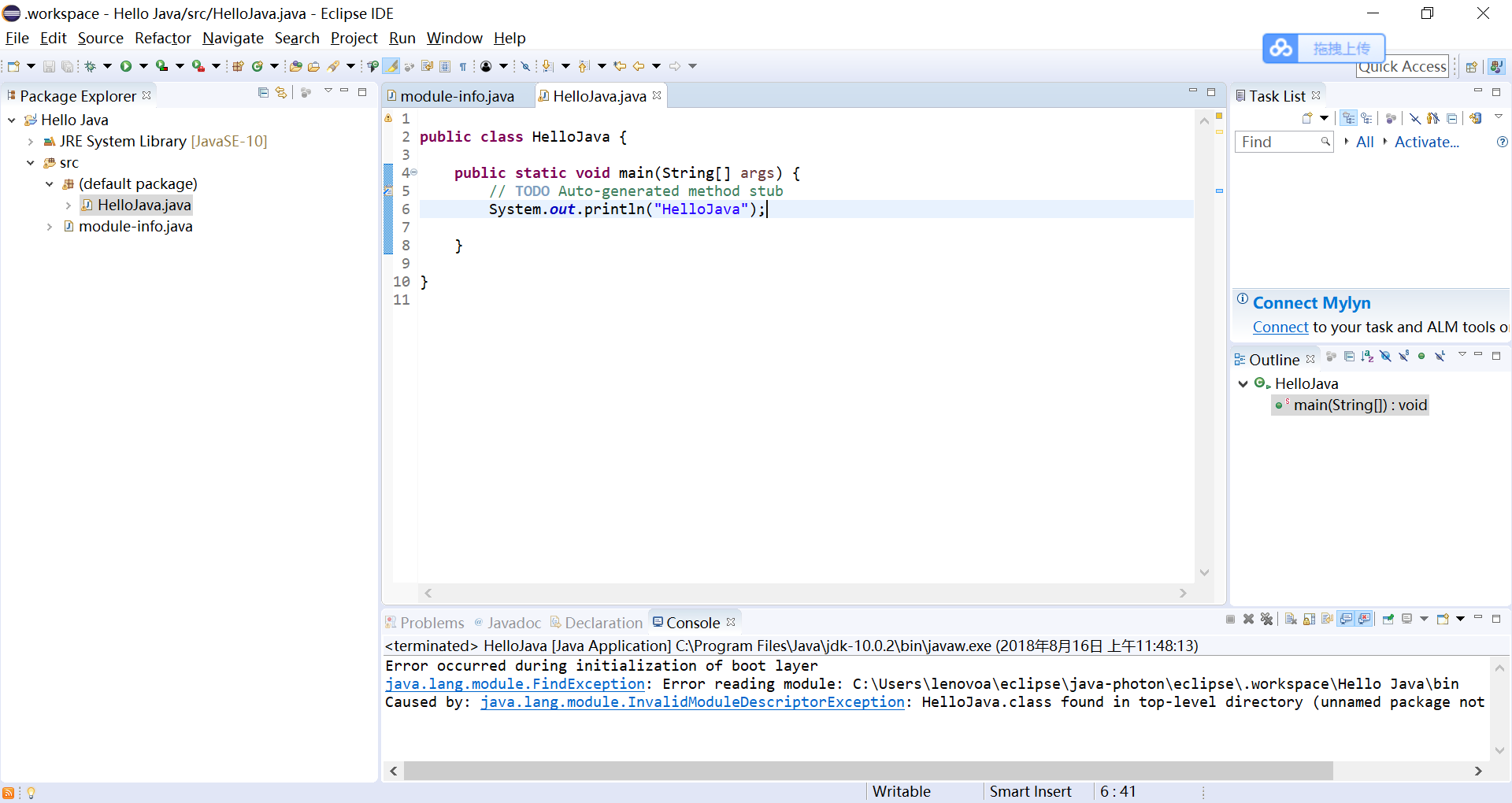Click the Back navigation arrow in toolbar
Viewport: 1512px width, 803px height.
pos(639,66)
